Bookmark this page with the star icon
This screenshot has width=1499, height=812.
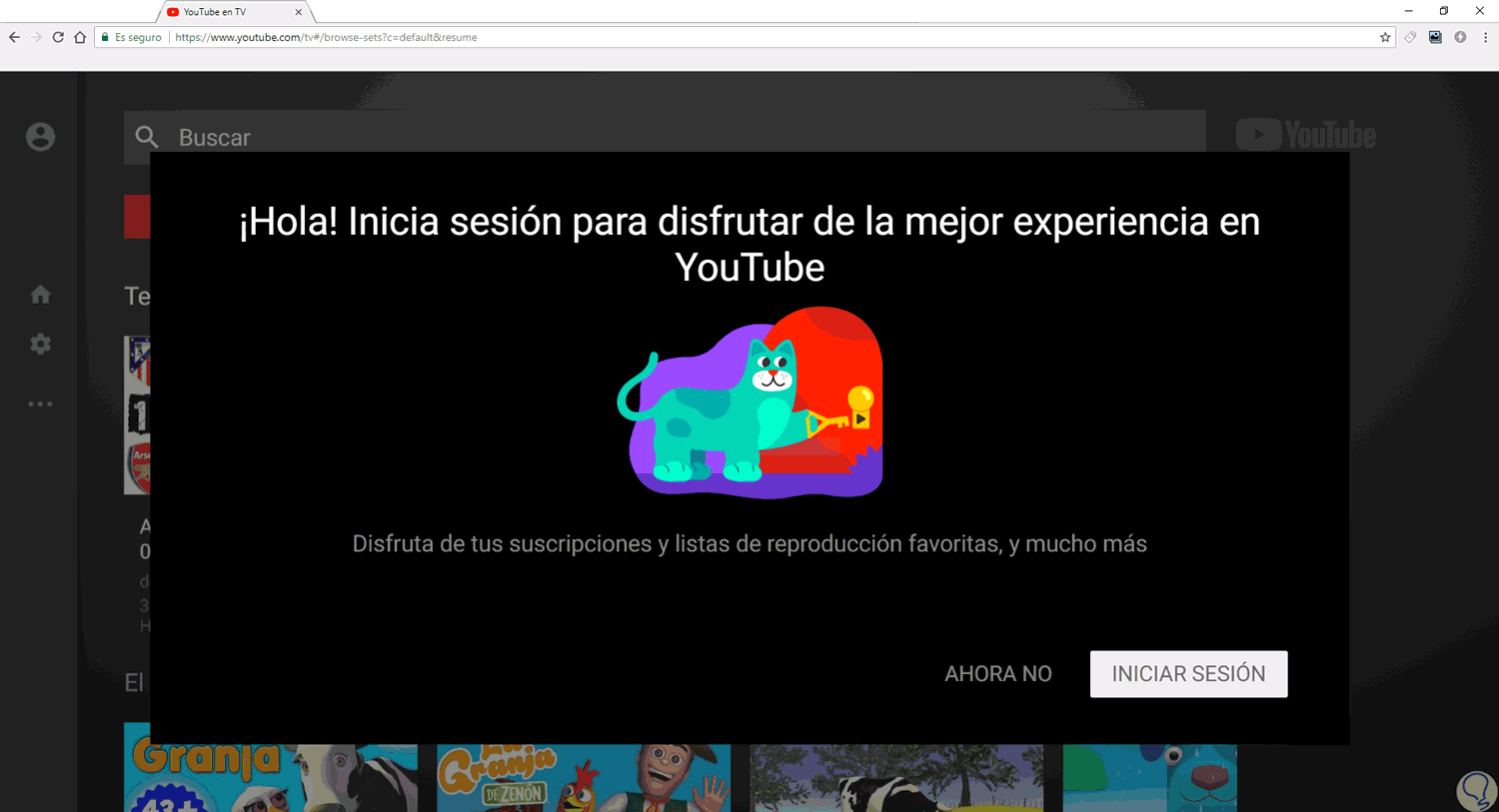[x=1385, y=37]
